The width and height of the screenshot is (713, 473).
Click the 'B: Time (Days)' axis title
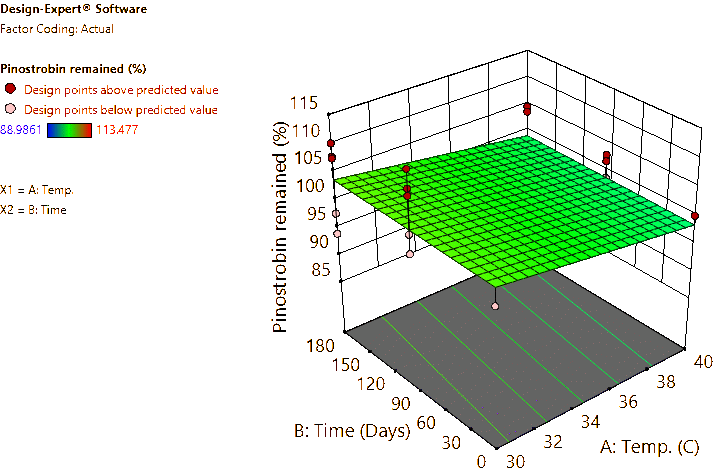click(353, 431)
